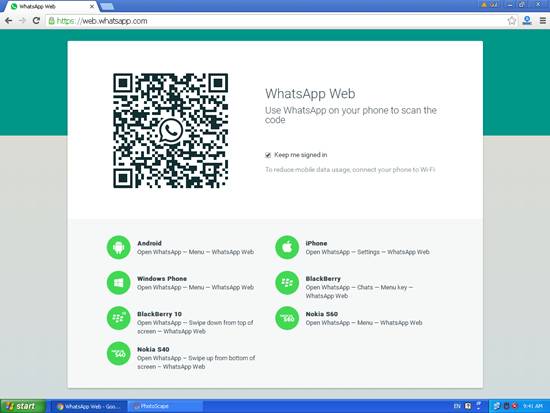Image resolution: width=550 pixels, height=413 pixels.
Task: Click the Android robot icon
Action: [x=119, y=247]
